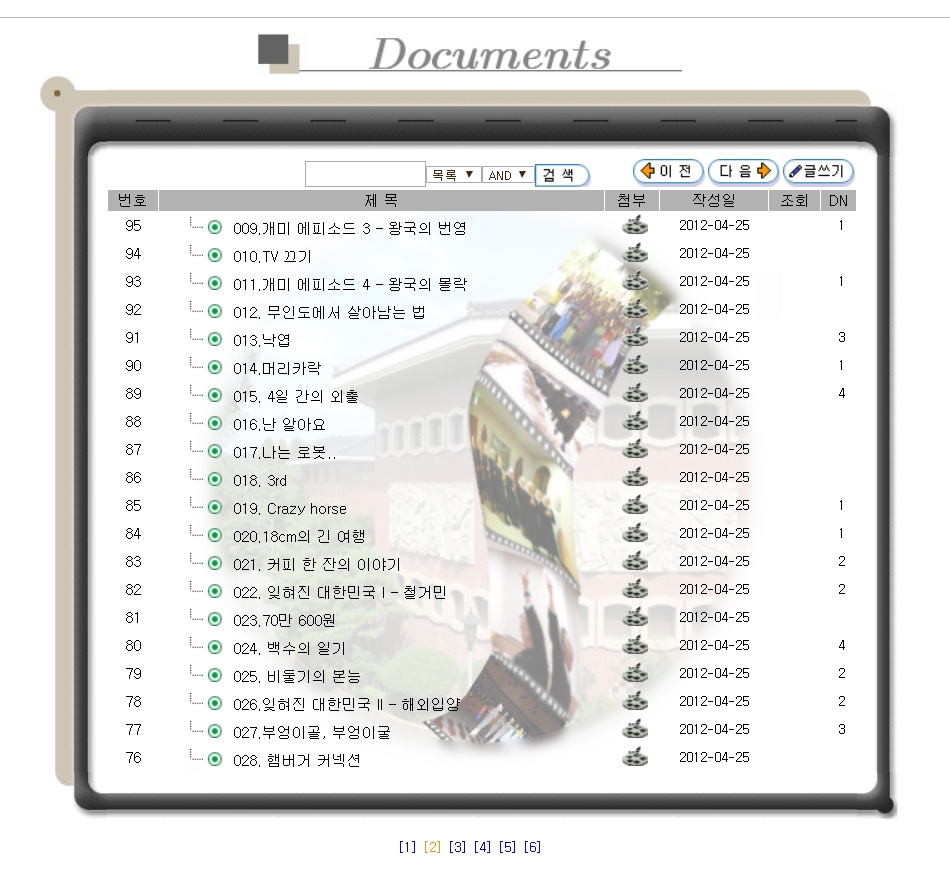The width and height of the screenshot is (950, 875).
Task: Open post 028. 햄버거 커넥션
Action: pyautogui.click(x=297, y=760)
